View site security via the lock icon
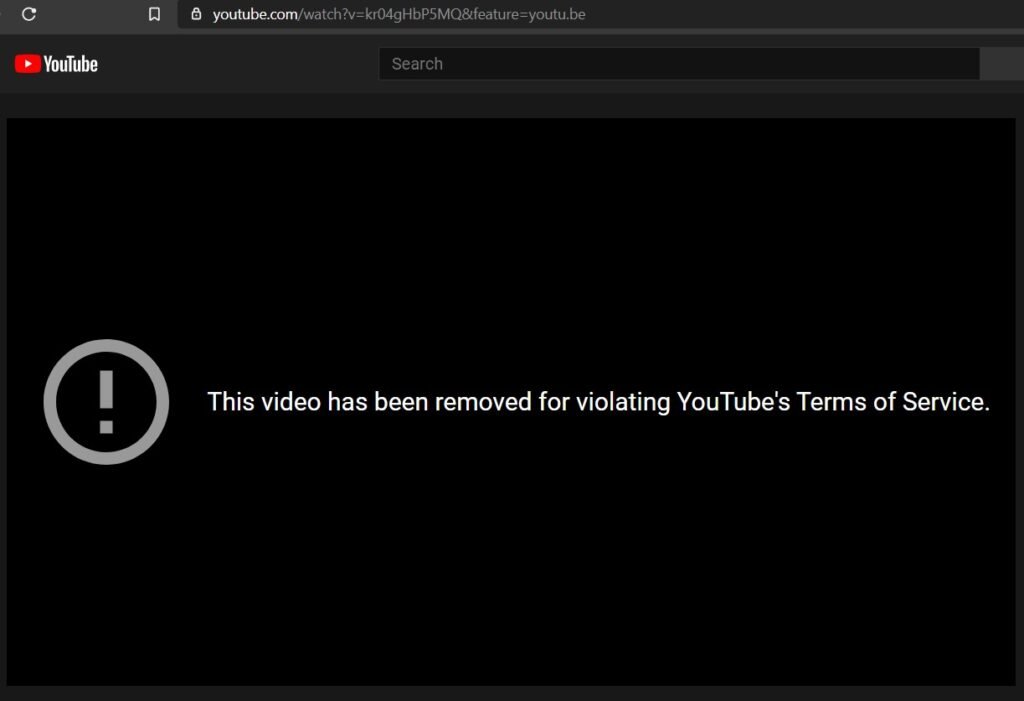The height and width of the screenshot is (701, 1024). tap(196, 14)
